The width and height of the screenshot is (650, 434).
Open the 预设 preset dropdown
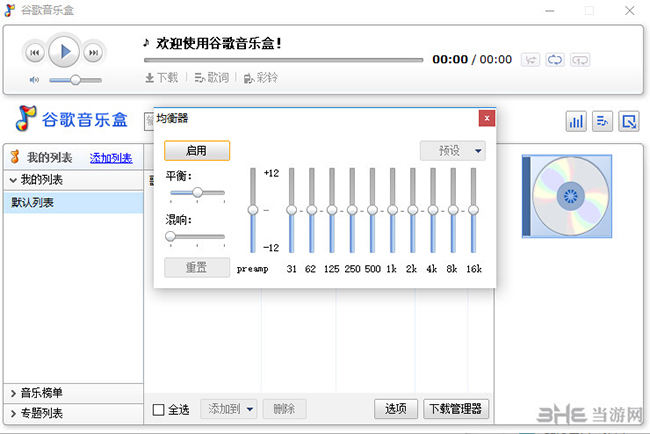[453, 150]
